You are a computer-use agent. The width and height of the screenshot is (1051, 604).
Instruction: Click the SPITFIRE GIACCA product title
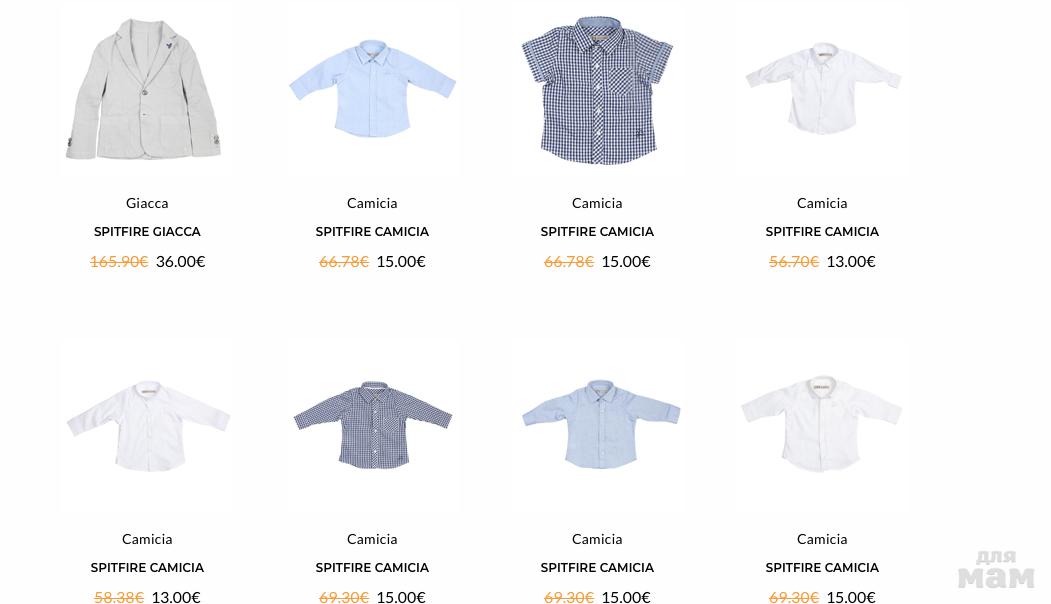pyautogui.click(x=147, y=232)
